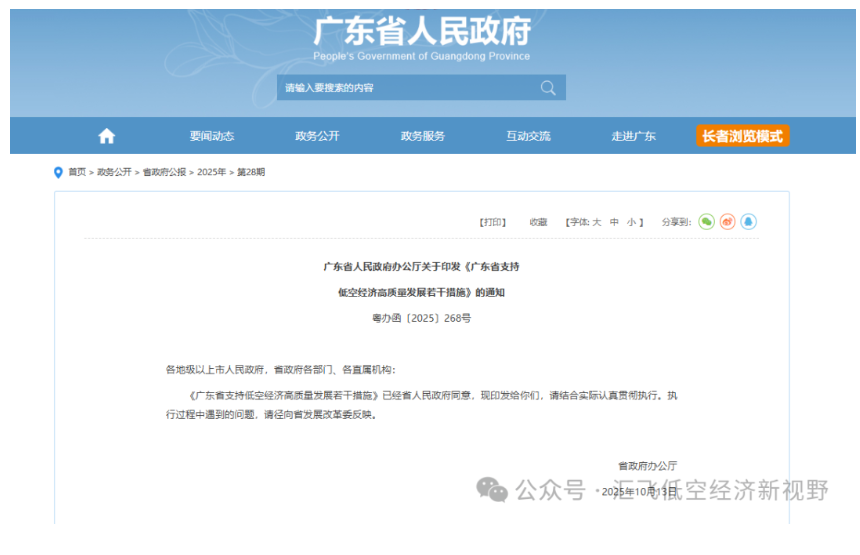Set font size to medium (中)
This screenshot has width=860, height=555.
(x=615, y=222)
